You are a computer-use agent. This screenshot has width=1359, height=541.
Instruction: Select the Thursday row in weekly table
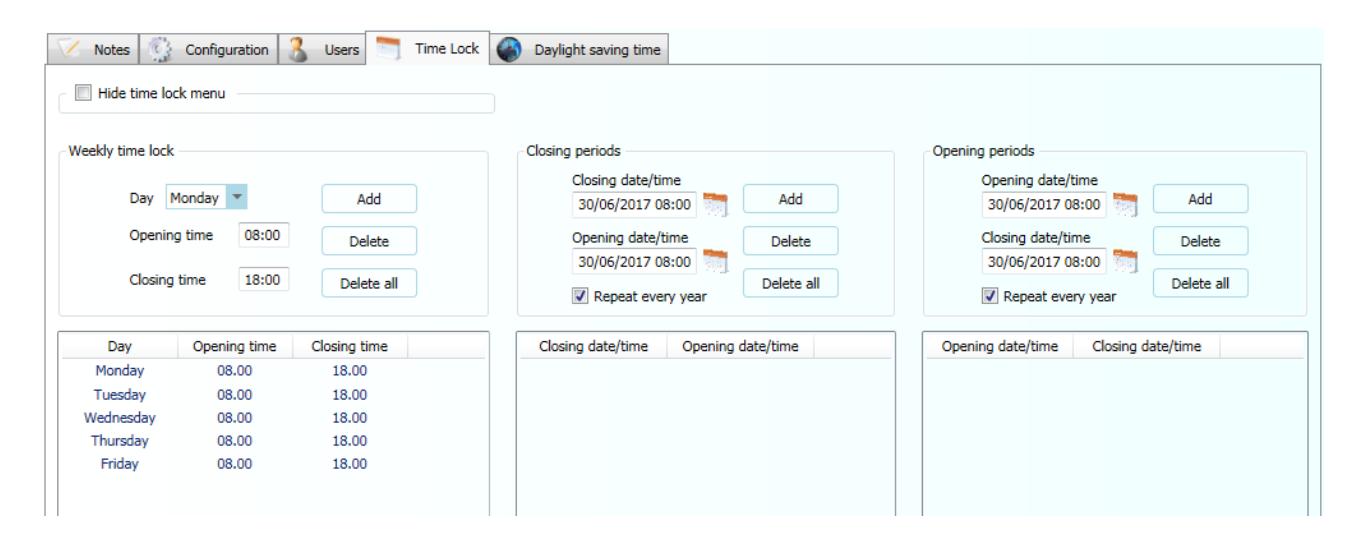[x=273, y=440]
